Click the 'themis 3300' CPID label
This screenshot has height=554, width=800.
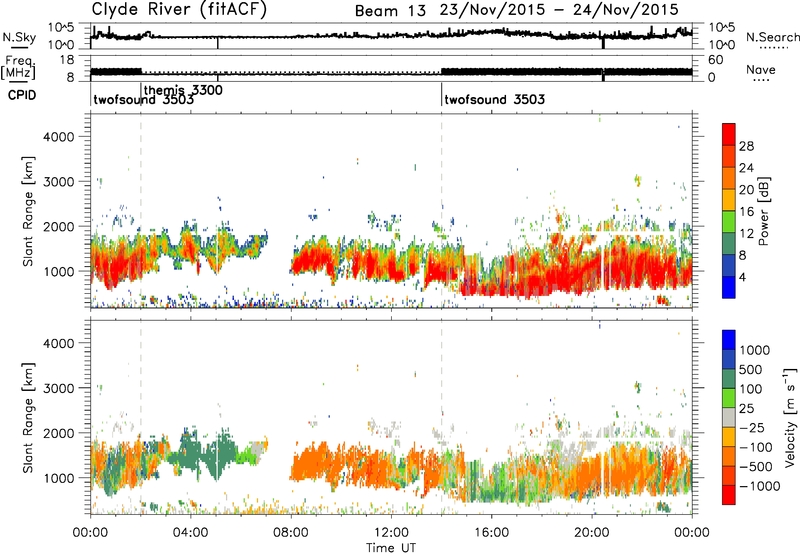pyautogui.click(x=183, y=90)
